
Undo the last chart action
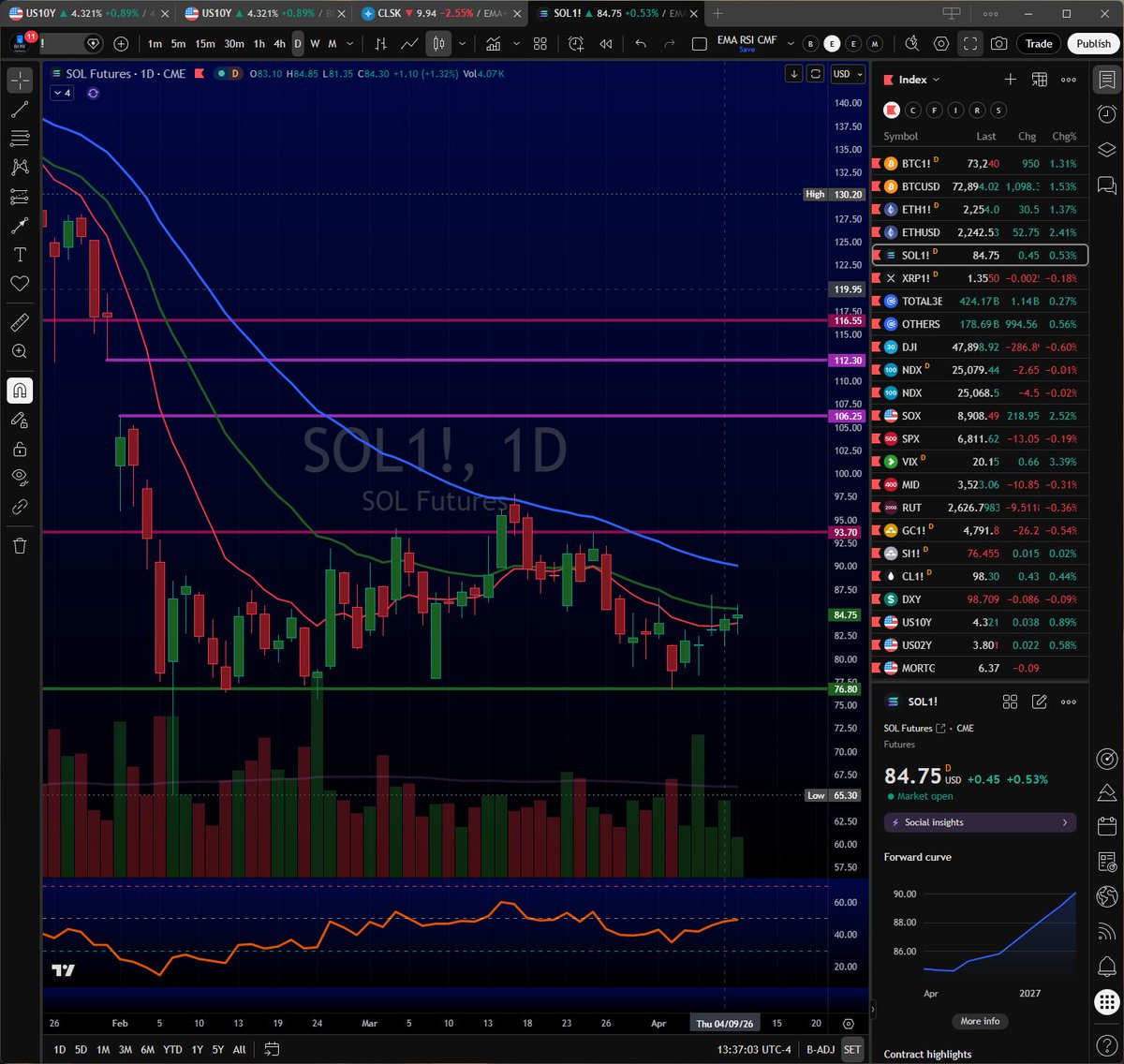pos(641,44)
